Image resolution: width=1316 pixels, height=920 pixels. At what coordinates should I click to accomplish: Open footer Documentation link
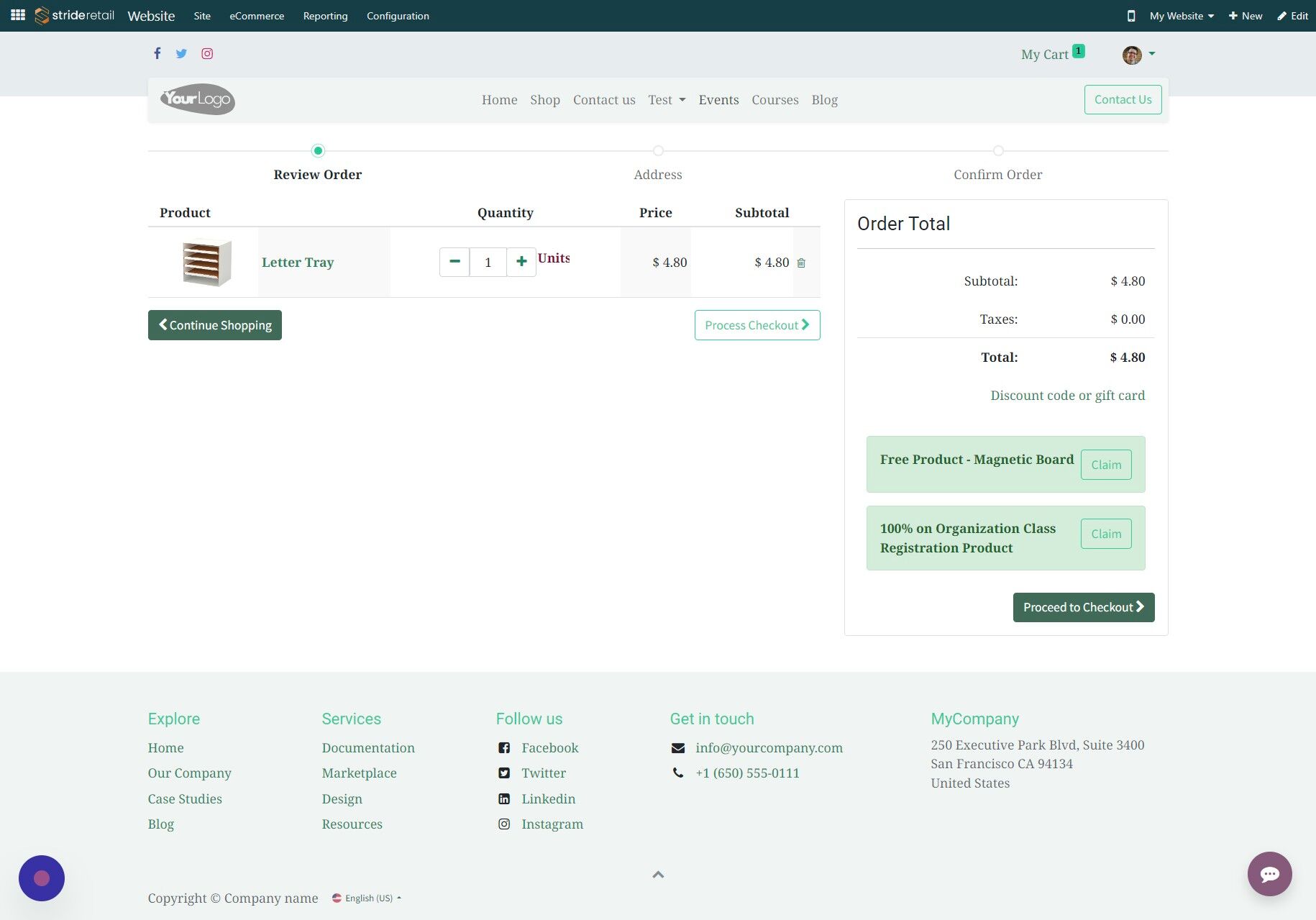pyautogui.click(x=368, y=748)
